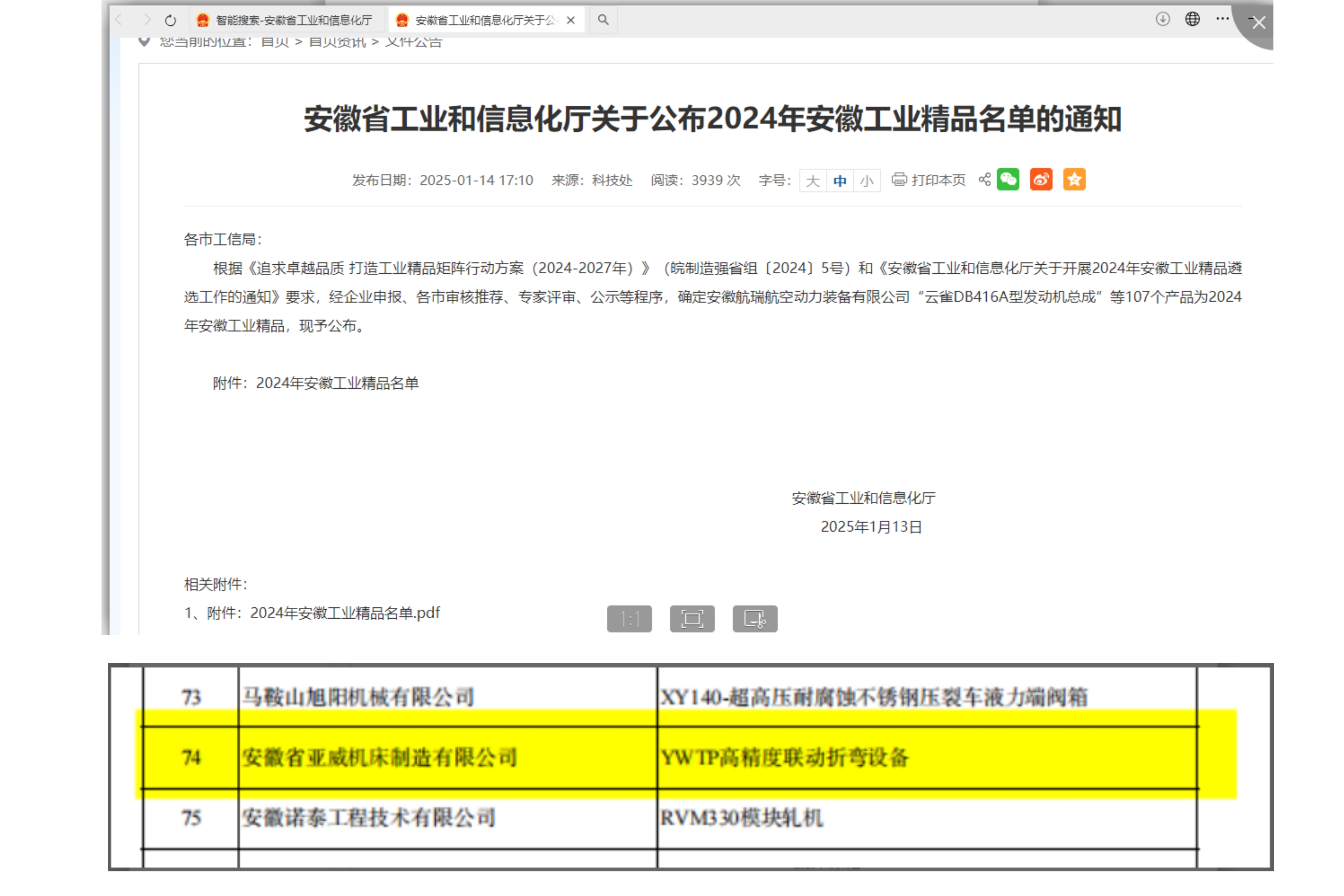Open the tab search magnifier
This screenshot has width=1344, height=896.
click(603, 19)
